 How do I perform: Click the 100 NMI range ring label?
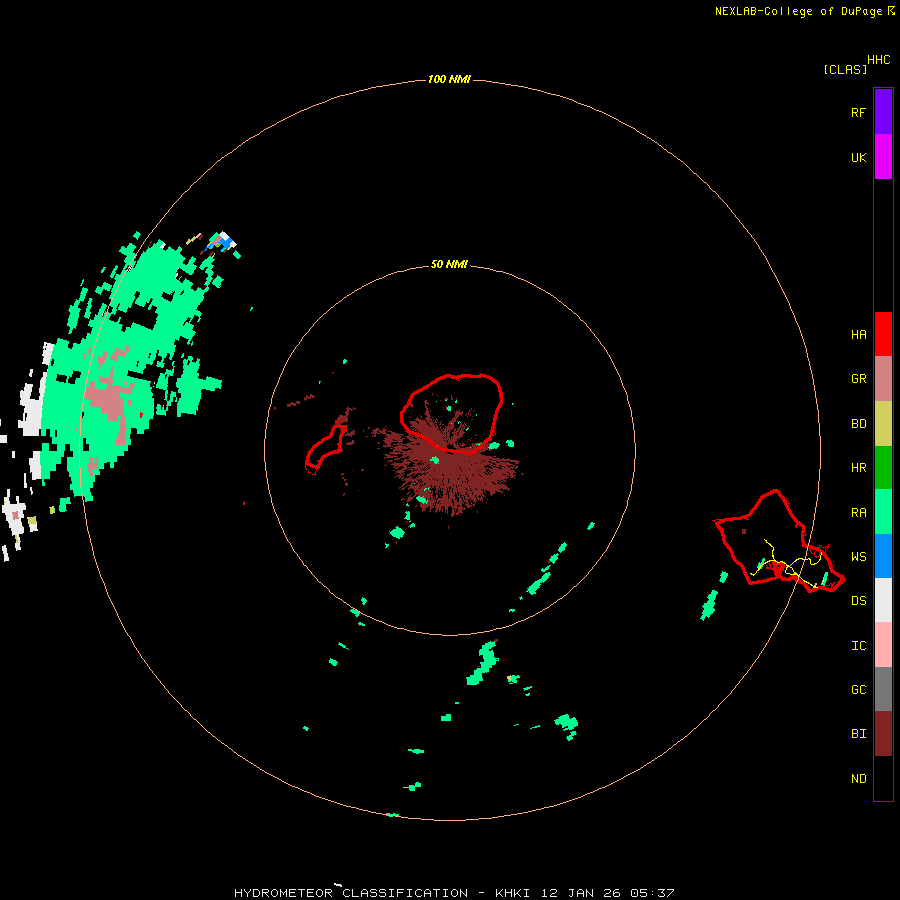[x=449, y=79]
